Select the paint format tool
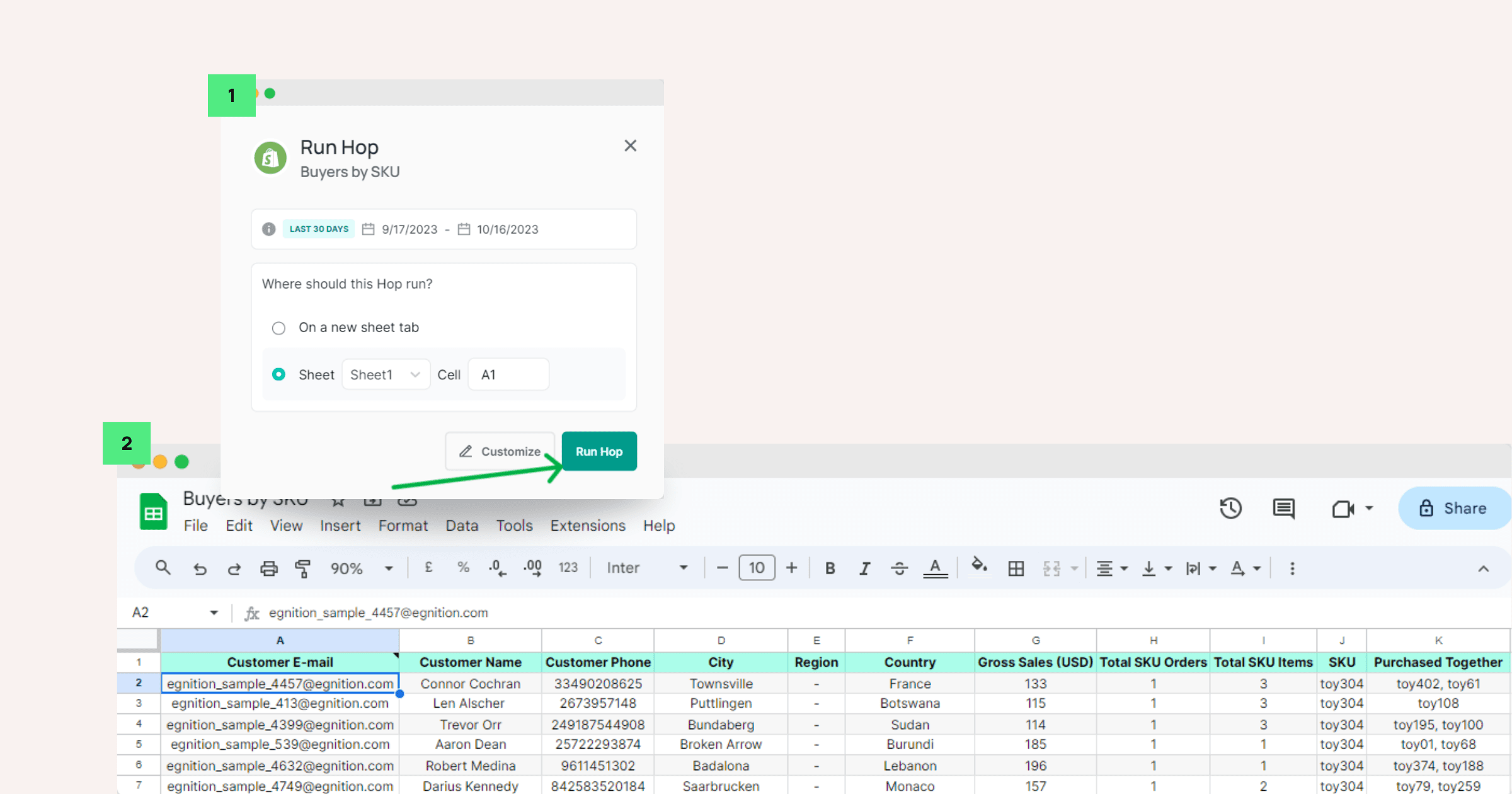Screen dimensions: 1512x794 (x=303, y=568)
